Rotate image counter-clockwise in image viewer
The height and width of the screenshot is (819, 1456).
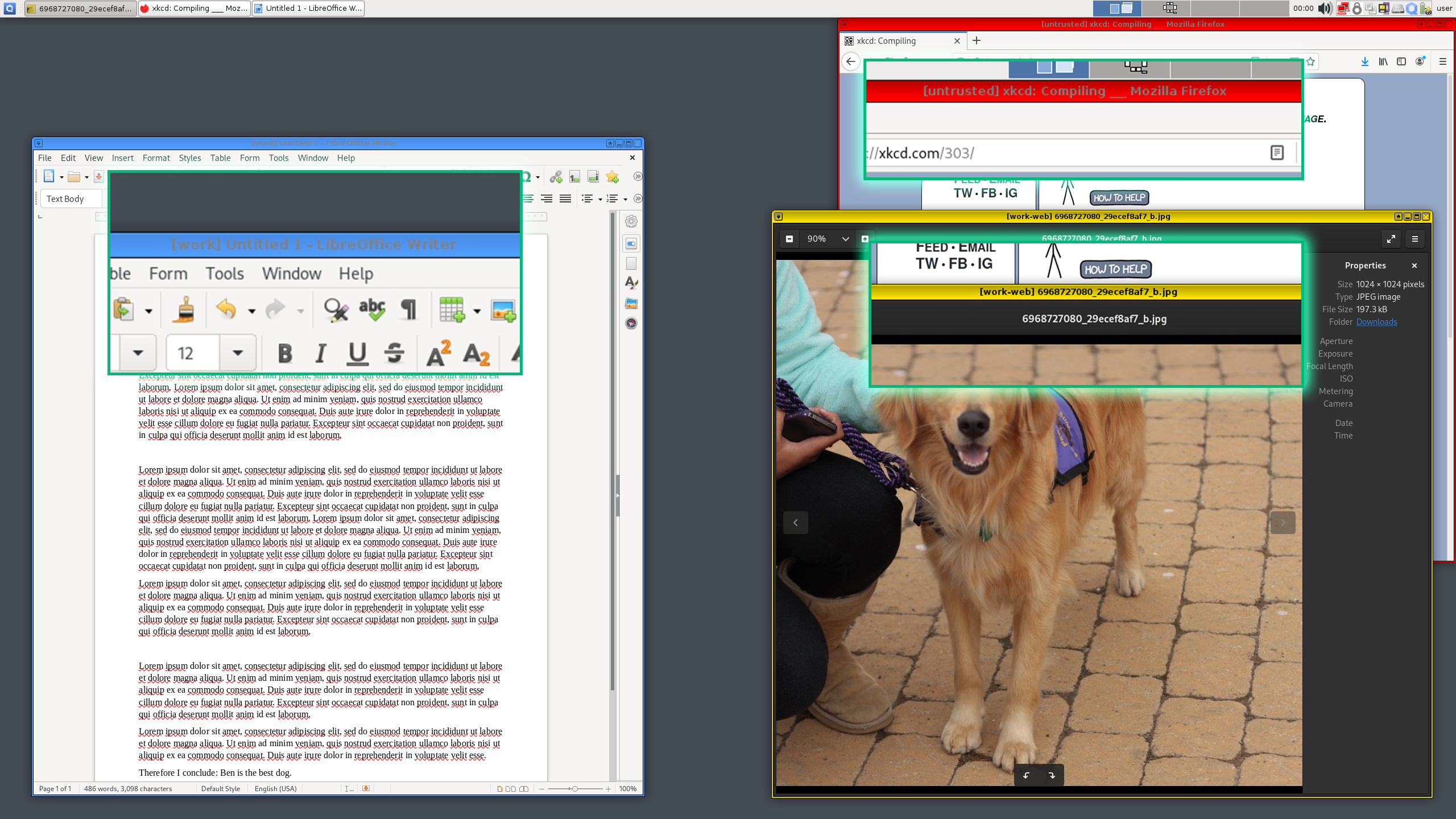pos(1027,775)
